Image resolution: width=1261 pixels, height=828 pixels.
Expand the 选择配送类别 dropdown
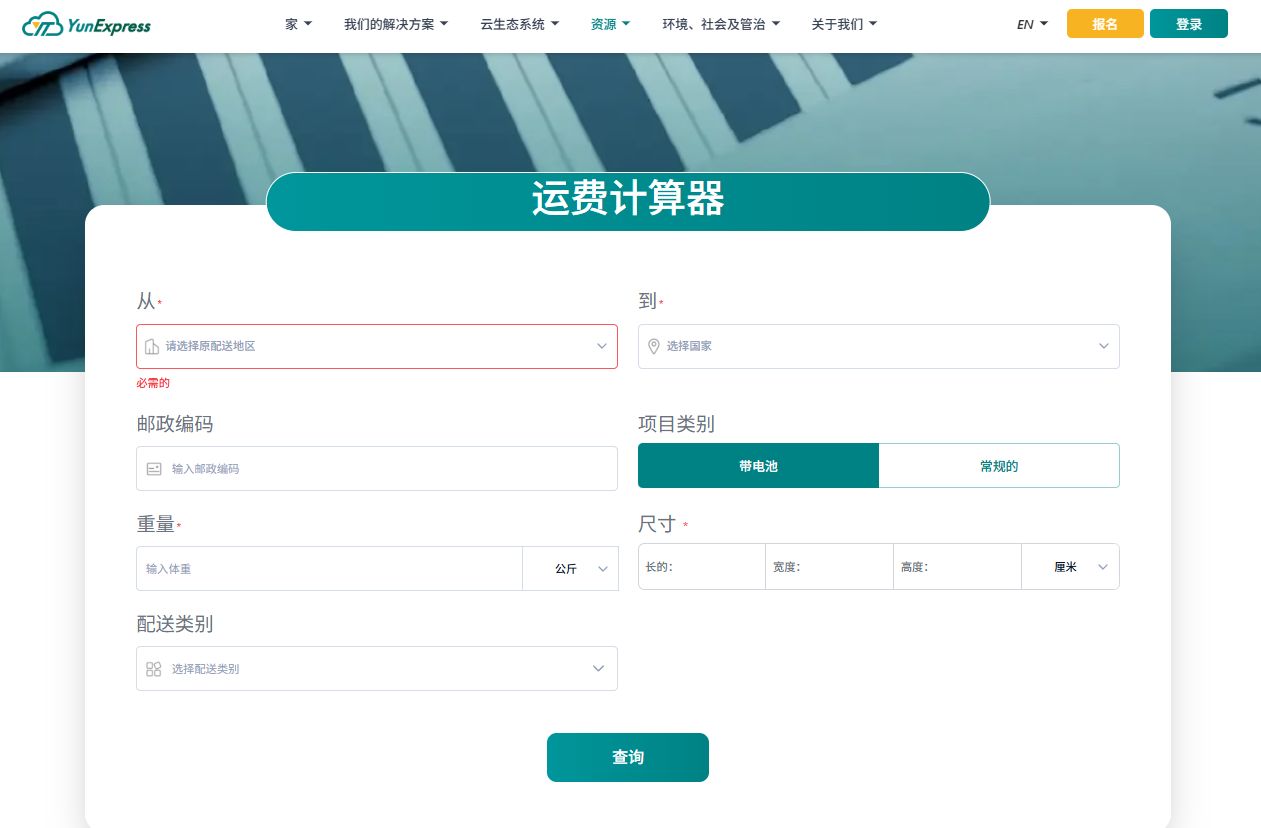[377, 668]
